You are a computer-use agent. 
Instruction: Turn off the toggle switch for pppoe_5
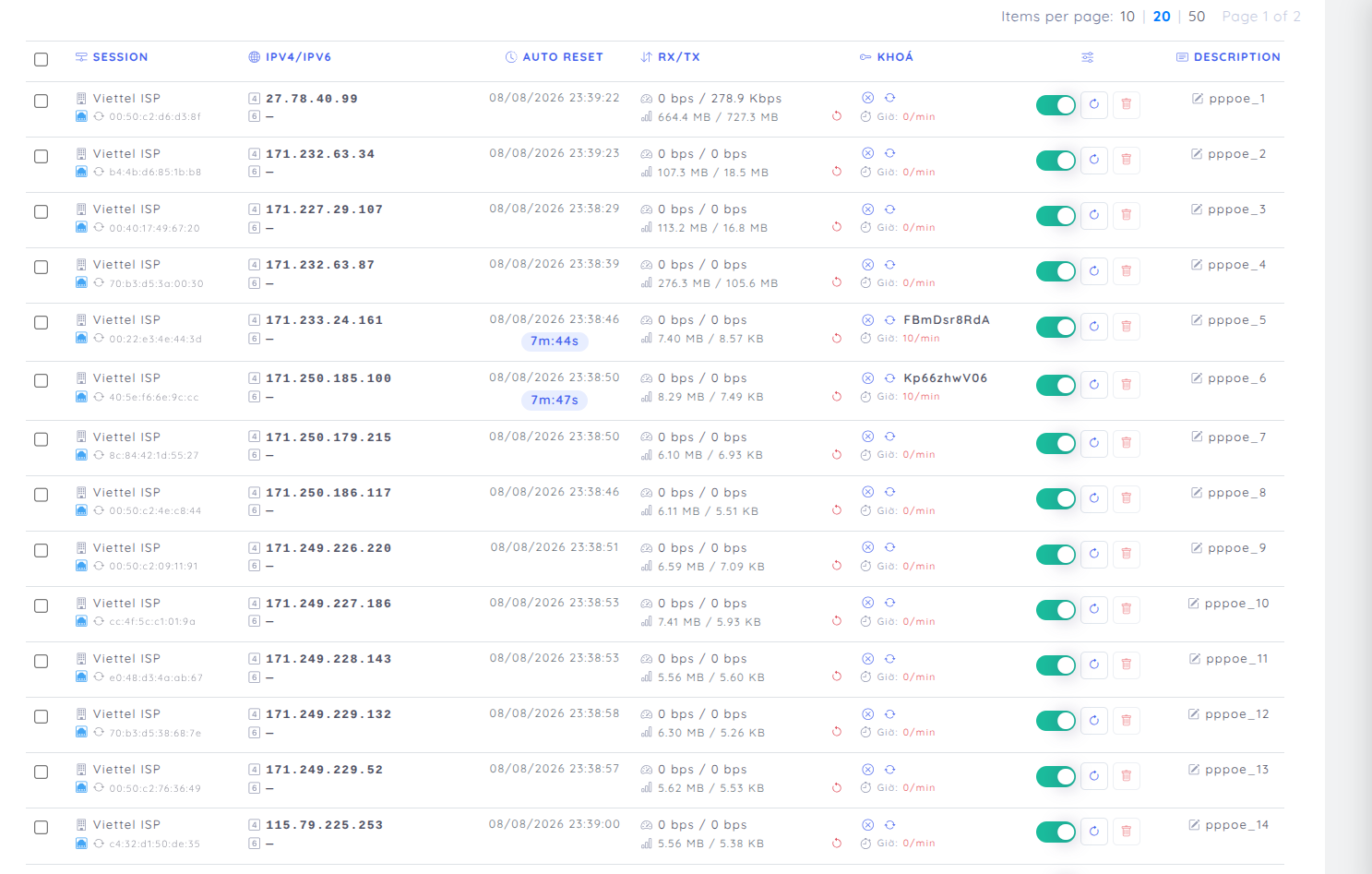point(1056,327)
